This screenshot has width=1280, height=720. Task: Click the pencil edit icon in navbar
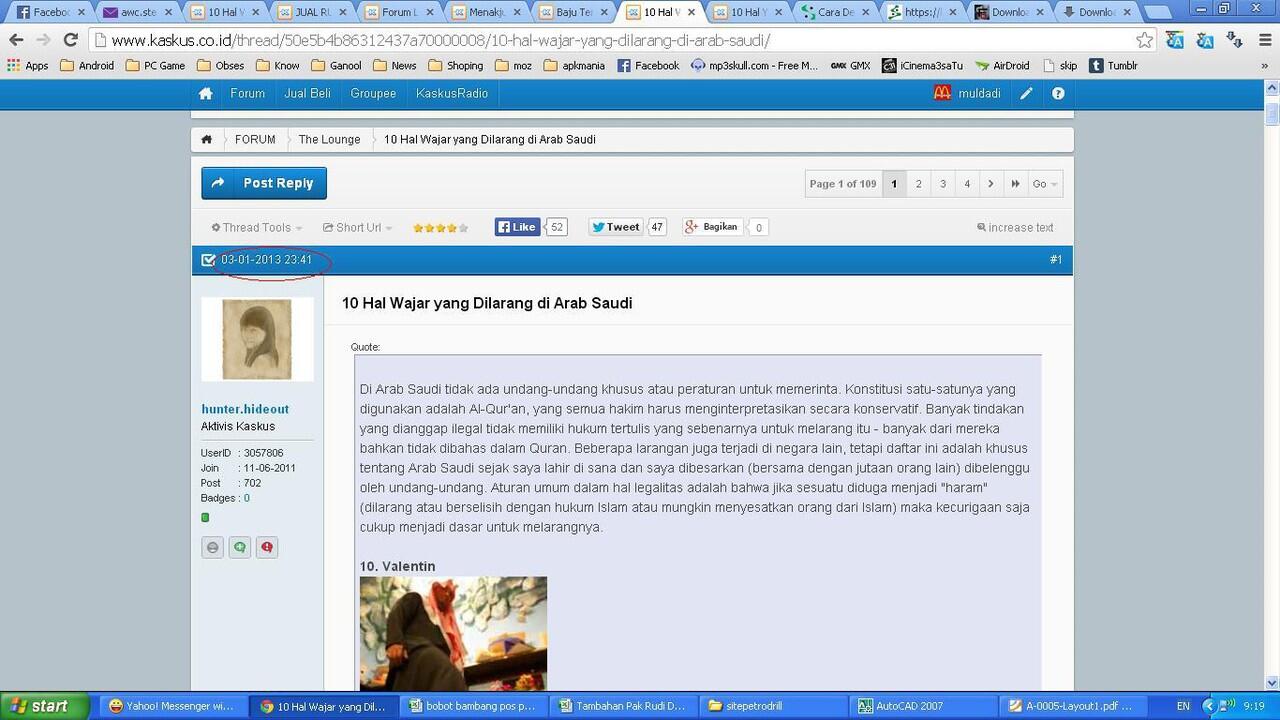1026,93
